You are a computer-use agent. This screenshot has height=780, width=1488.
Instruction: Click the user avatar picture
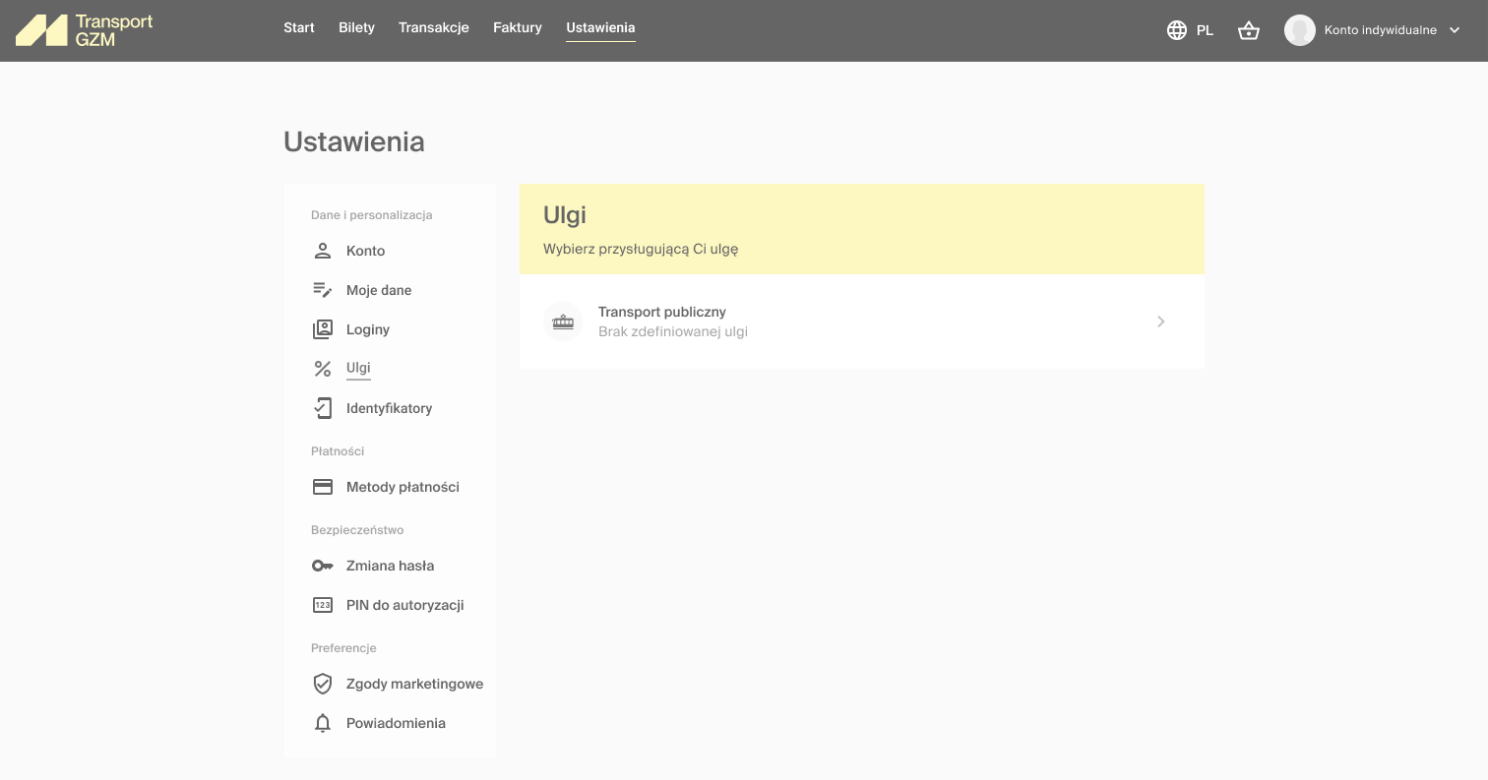pos(1299,30)
